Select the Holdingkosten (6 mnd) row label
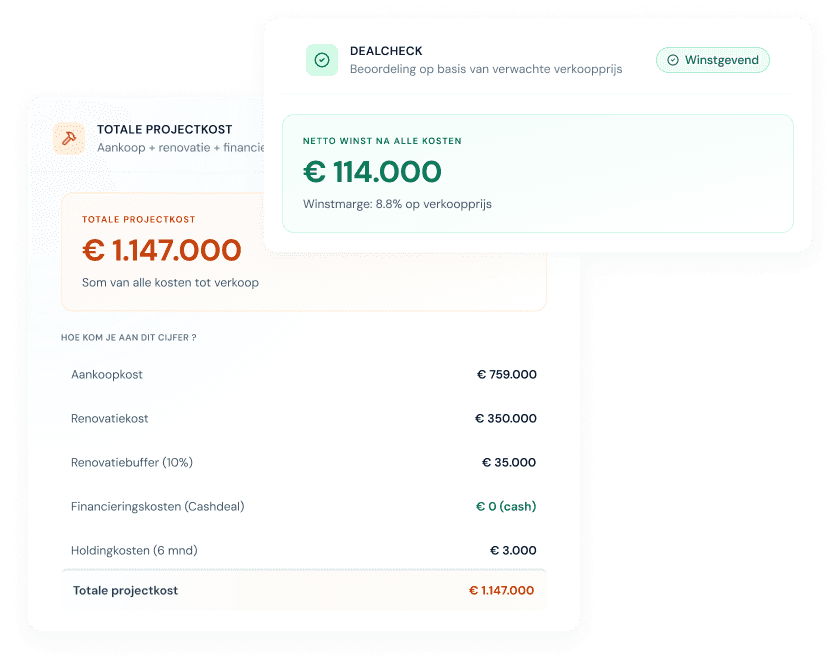Image resolution: width=840 pixels, height=670 pixels. pos(134,550)
